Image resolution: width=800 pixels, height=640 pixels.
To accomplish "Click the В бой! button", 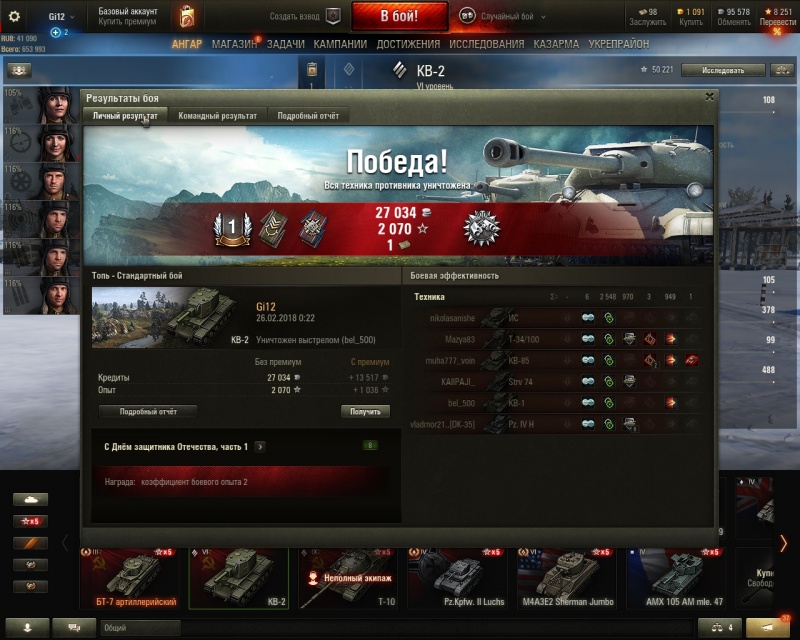I will coord(399,16).
